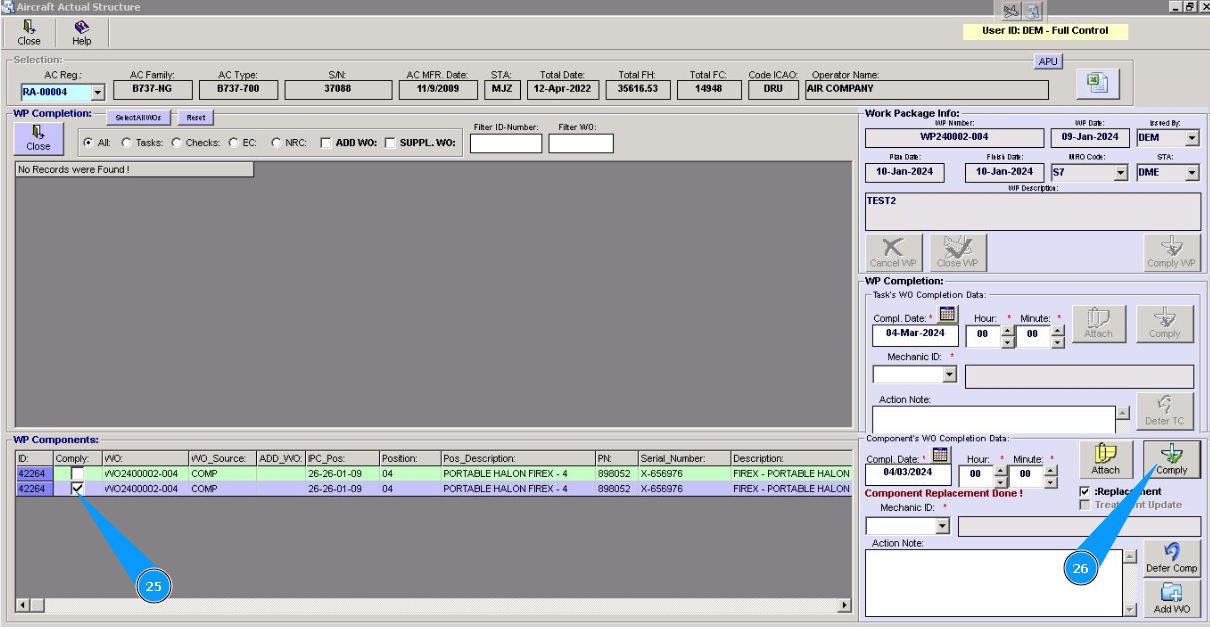The image size is (1210, 629).
Task: Toggle Comply checkbox in second component row
Action: pos(77,489)
